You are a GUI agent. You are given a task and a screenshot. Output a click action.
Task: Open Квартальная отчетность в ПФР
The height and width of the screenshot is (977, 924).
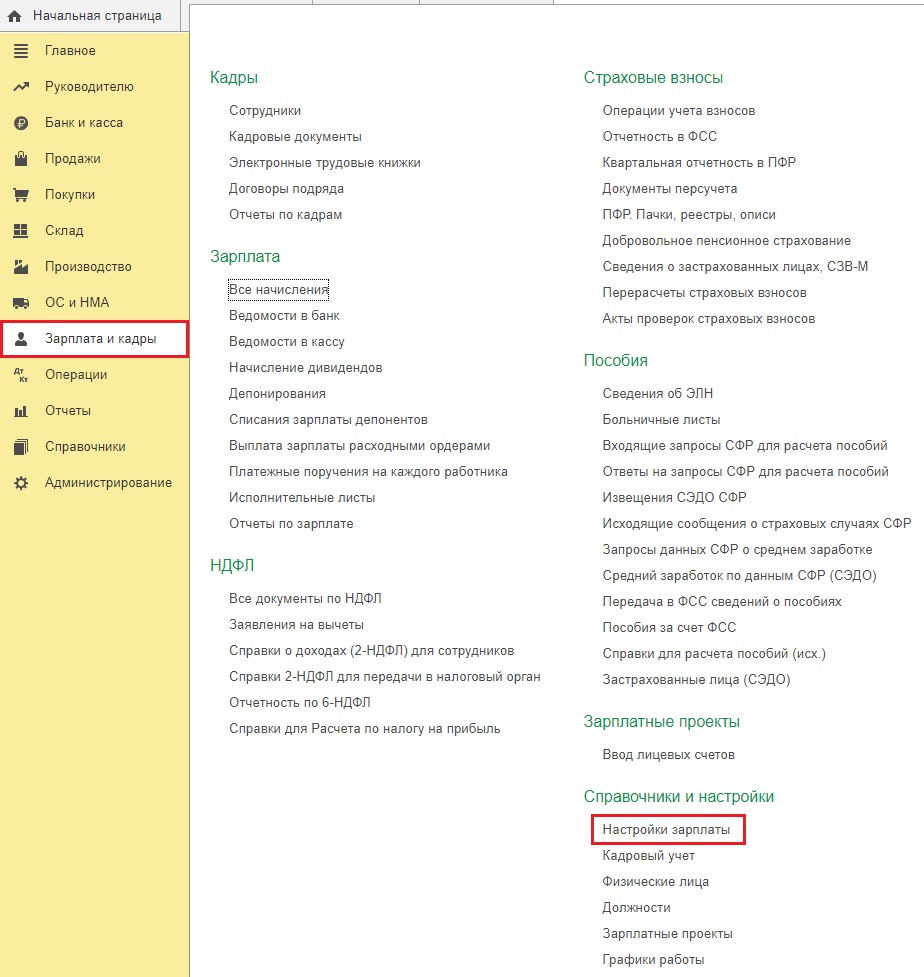point(699,163)
